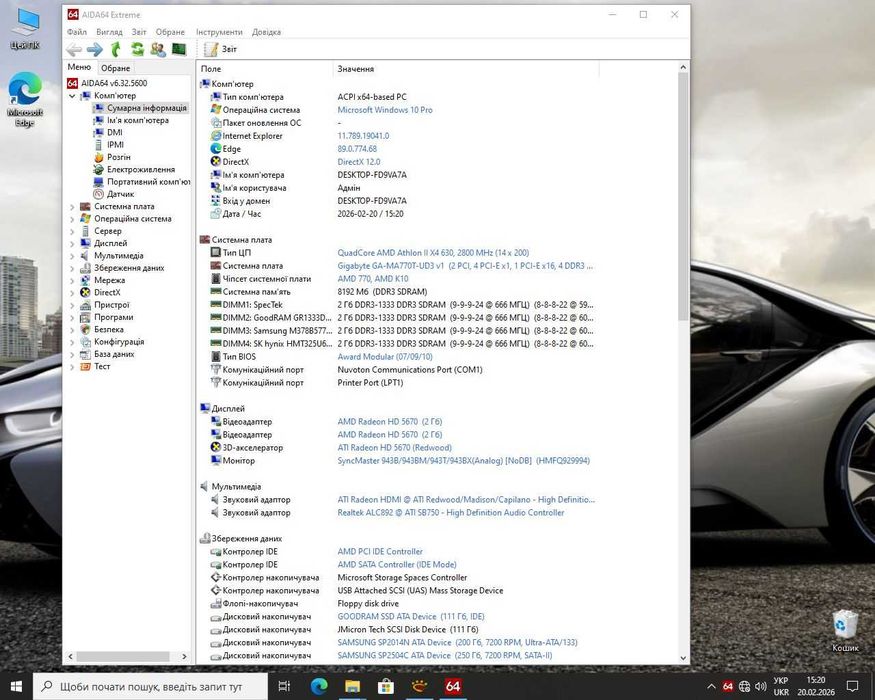Image resolution: width=875 pixels, height=700 pixels.
Task: Open the Довідка menu
Action: click(x=266, y=32)
